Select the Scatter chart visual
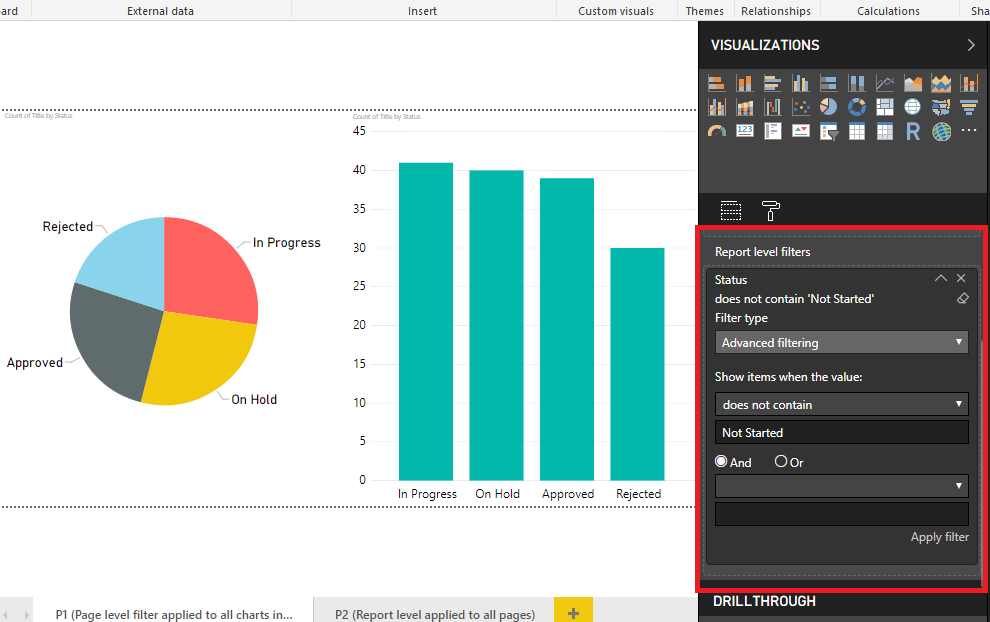 point(801,106)
